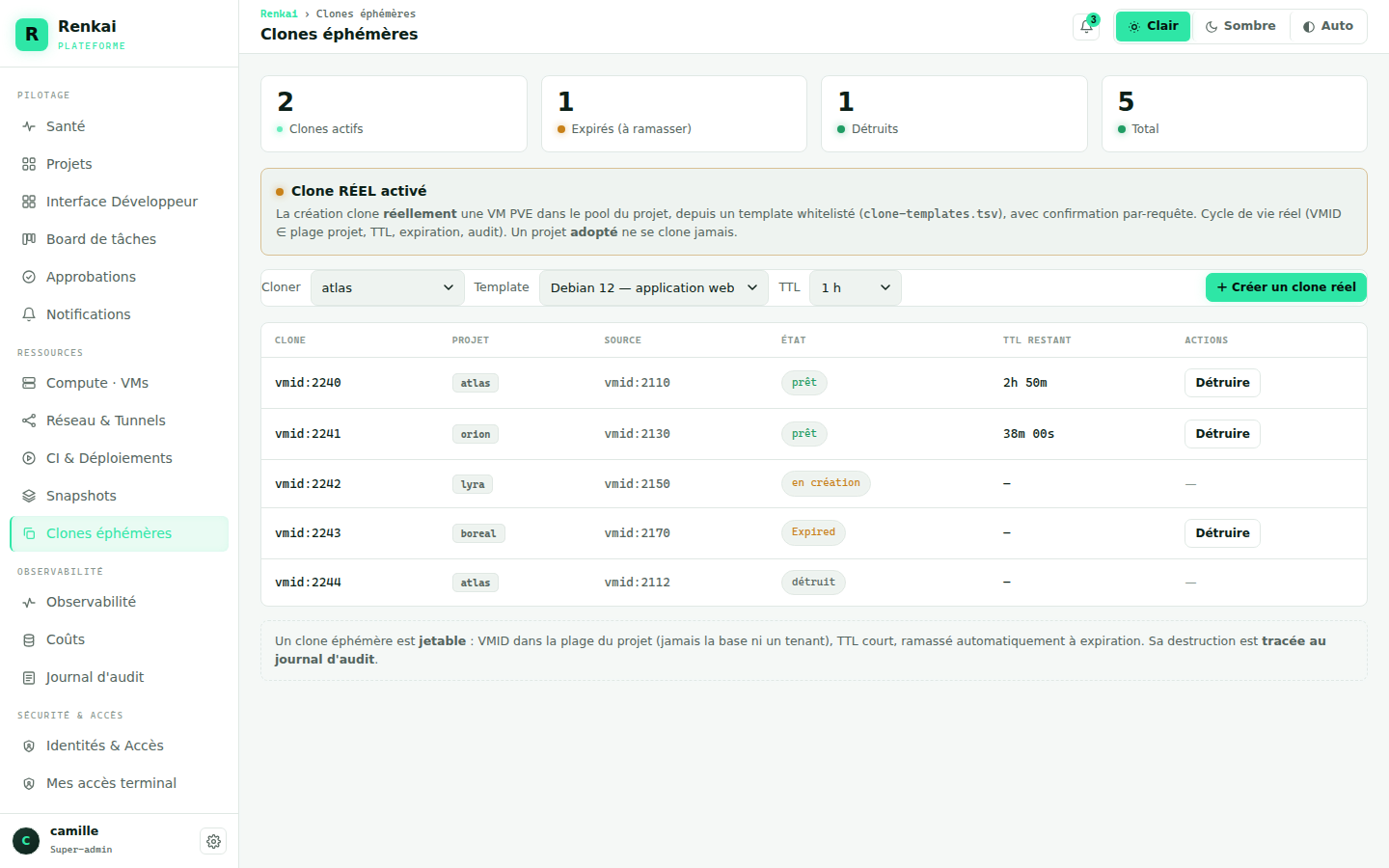Click the Snapshots layers icon
This screenshot has height=868, width=1389.
[x=29, y=496]
